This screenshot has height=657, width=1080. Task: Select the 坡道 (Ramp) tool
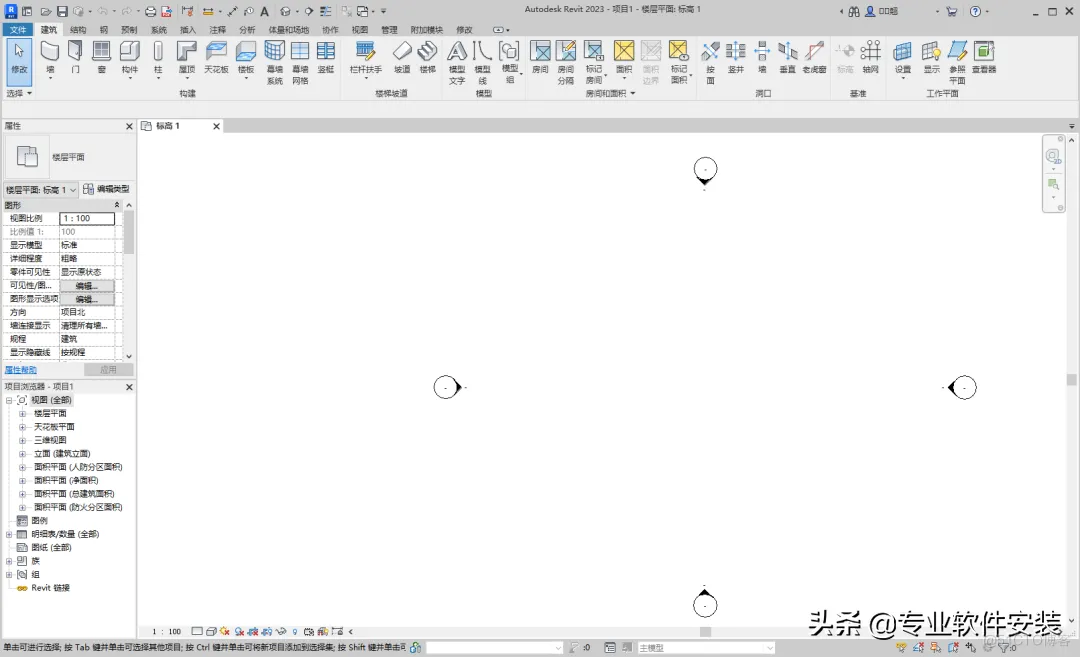[402, 56]
